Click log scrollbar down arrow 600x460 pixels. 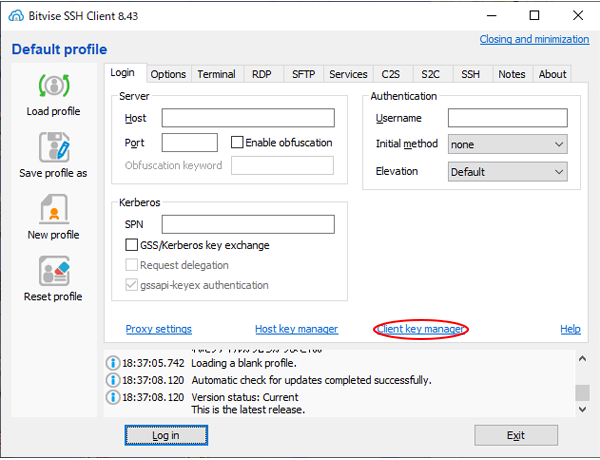point(582,409)
